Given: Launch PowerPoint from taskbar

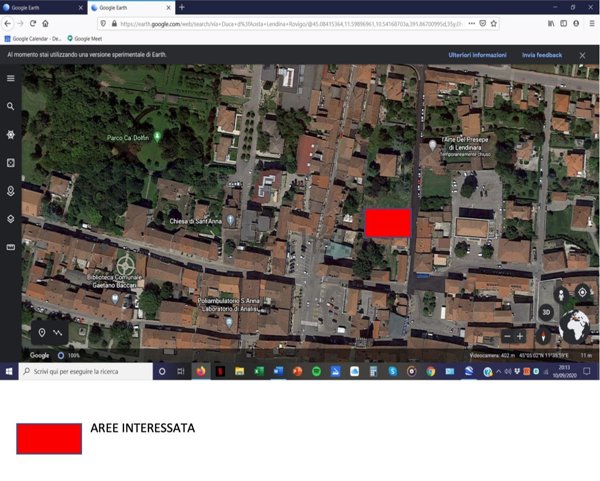Looking at the screenshot, I should click(297, 372).
